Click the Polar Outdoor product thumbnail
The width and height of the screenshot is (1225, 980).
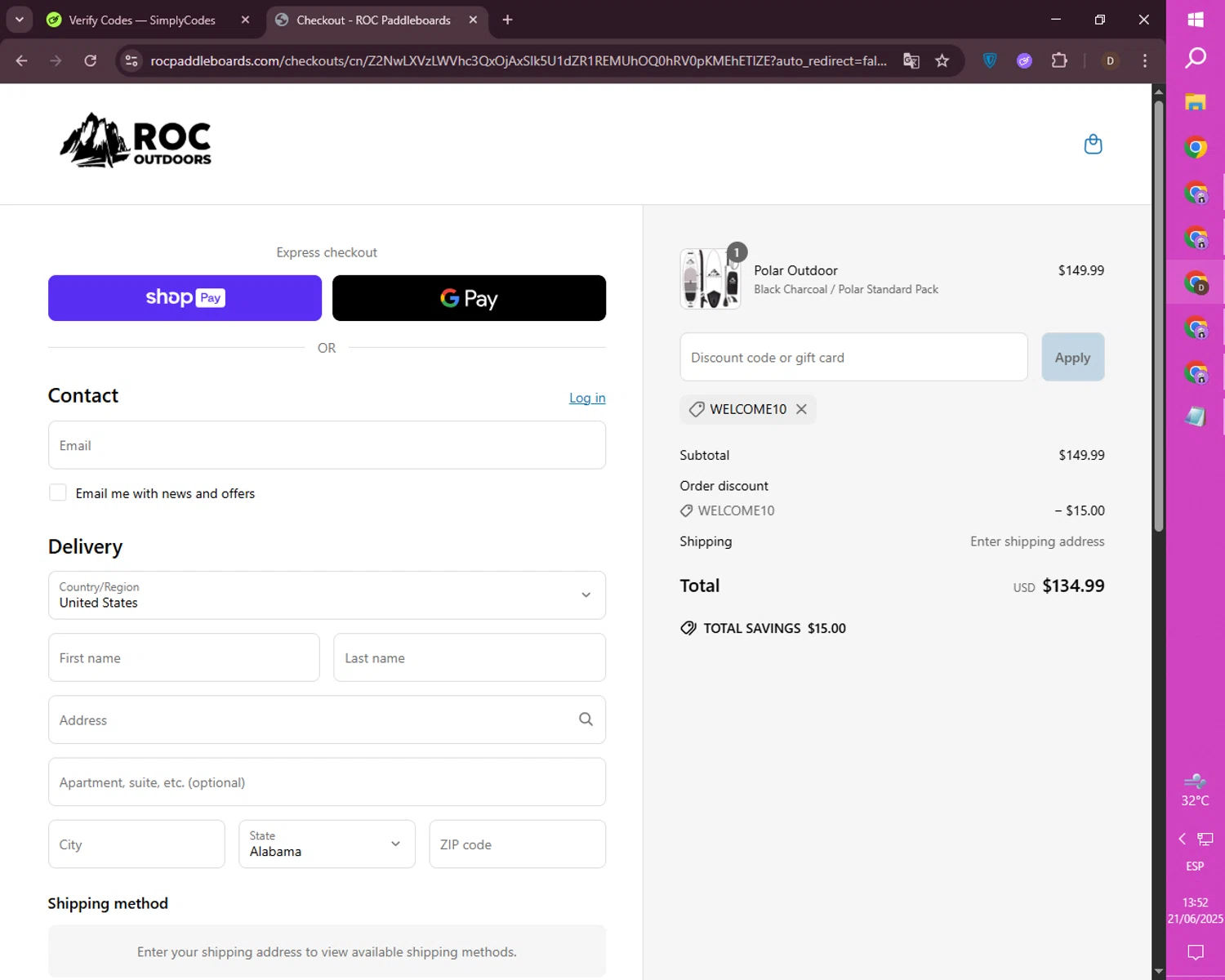(710, 278)
